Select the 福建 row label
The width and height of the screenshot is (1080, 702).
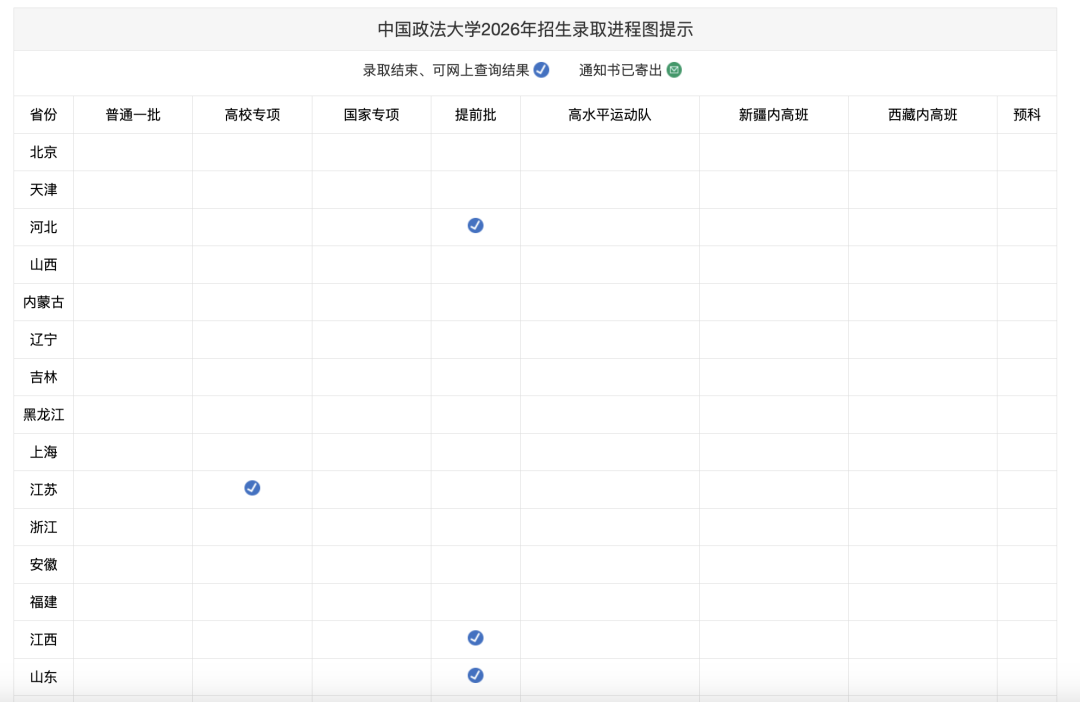[43, 602]
